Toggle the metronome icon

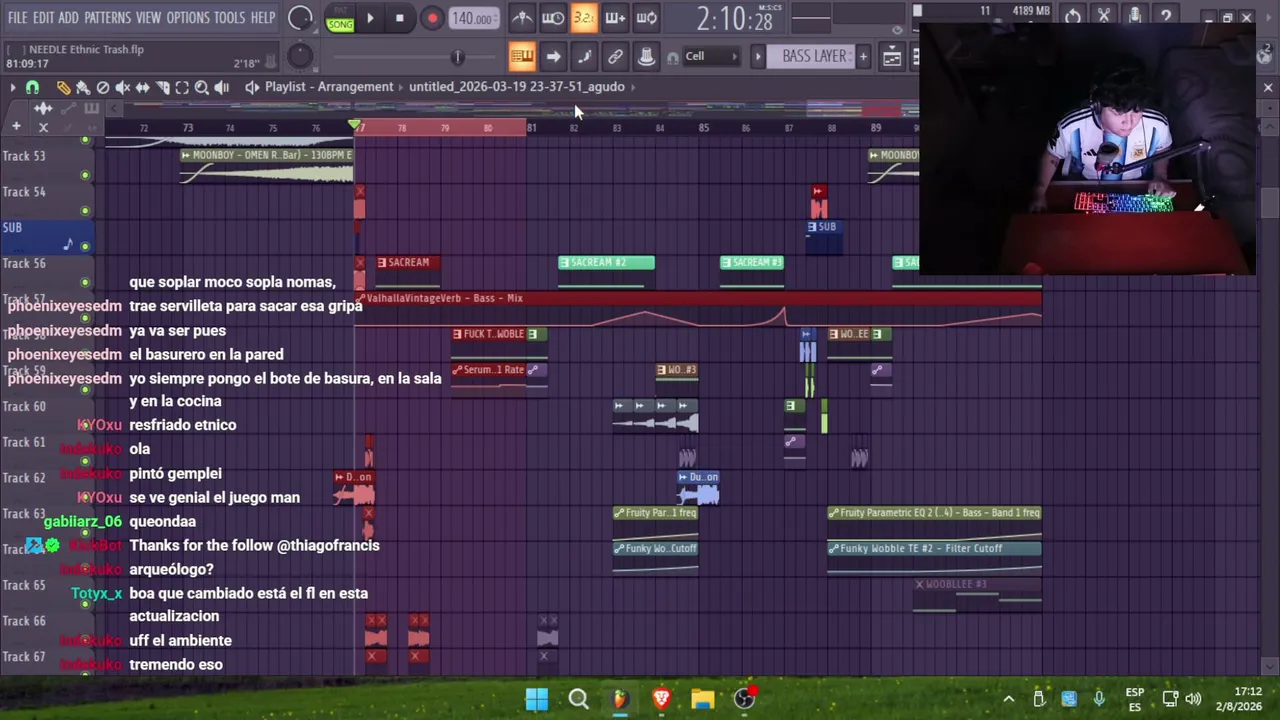[x=521, y=18]
